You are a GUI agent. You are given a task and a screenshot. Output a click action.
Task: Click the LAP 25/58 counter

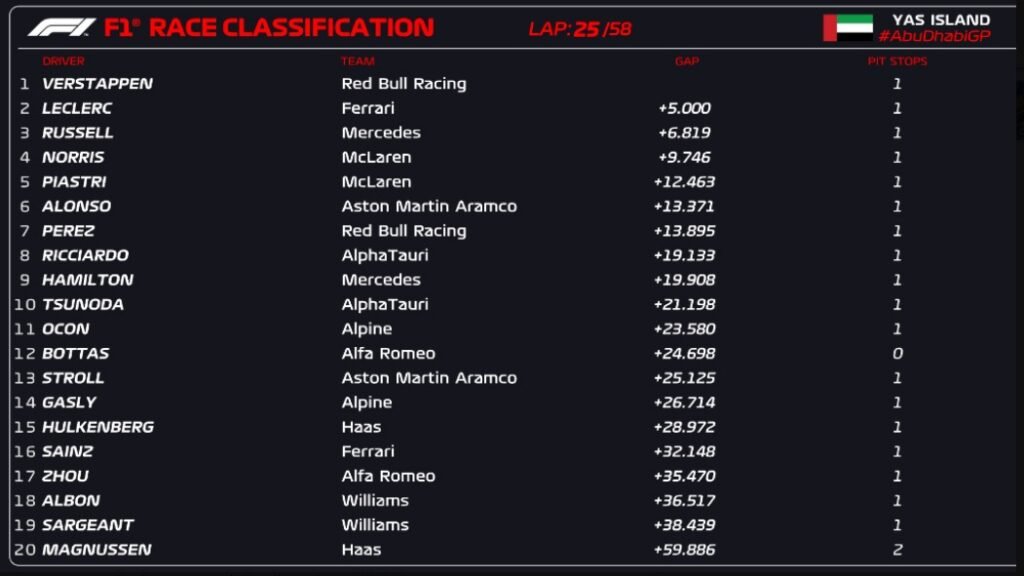pyautogui.click(x=580, y=29)
